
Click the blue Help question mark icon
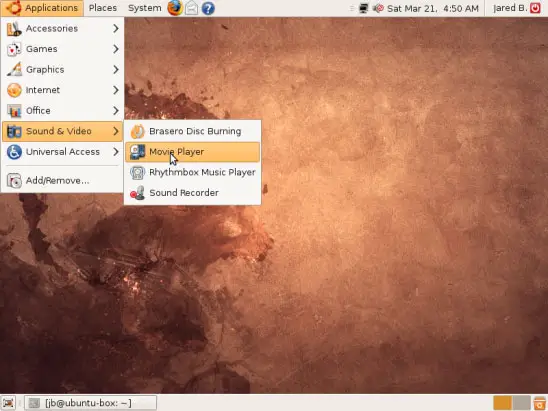(208, 8)
